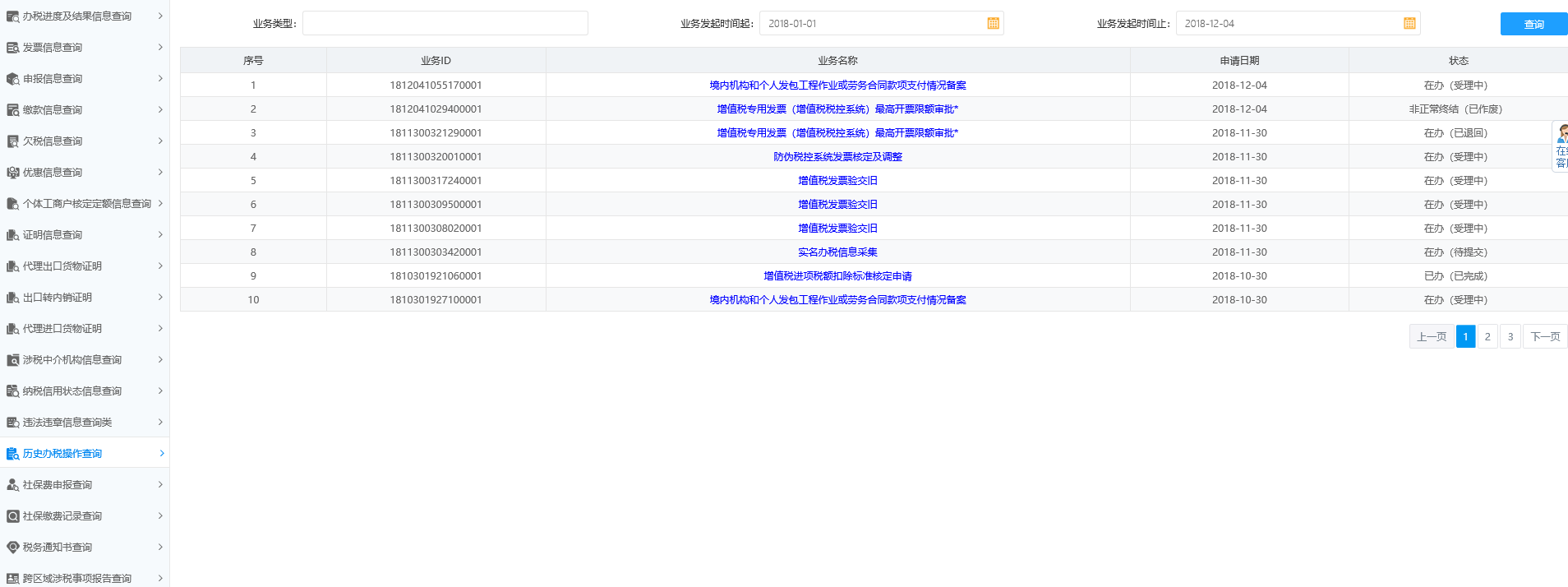Viewport: 1568px width, 587px height.
Task: Click the 社保费申报查询 sidebar icon
Action: [x=12, y=485]
